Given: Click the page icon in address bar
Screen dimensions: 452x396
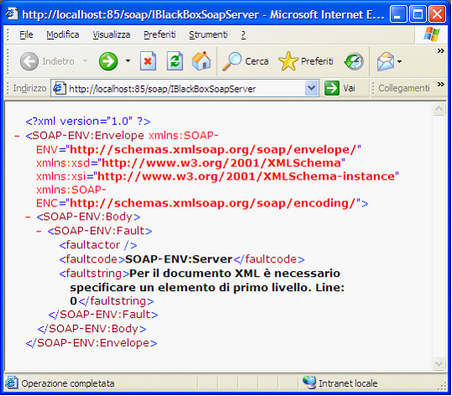Looking at the screenshot, I should [x=59, y=88].
